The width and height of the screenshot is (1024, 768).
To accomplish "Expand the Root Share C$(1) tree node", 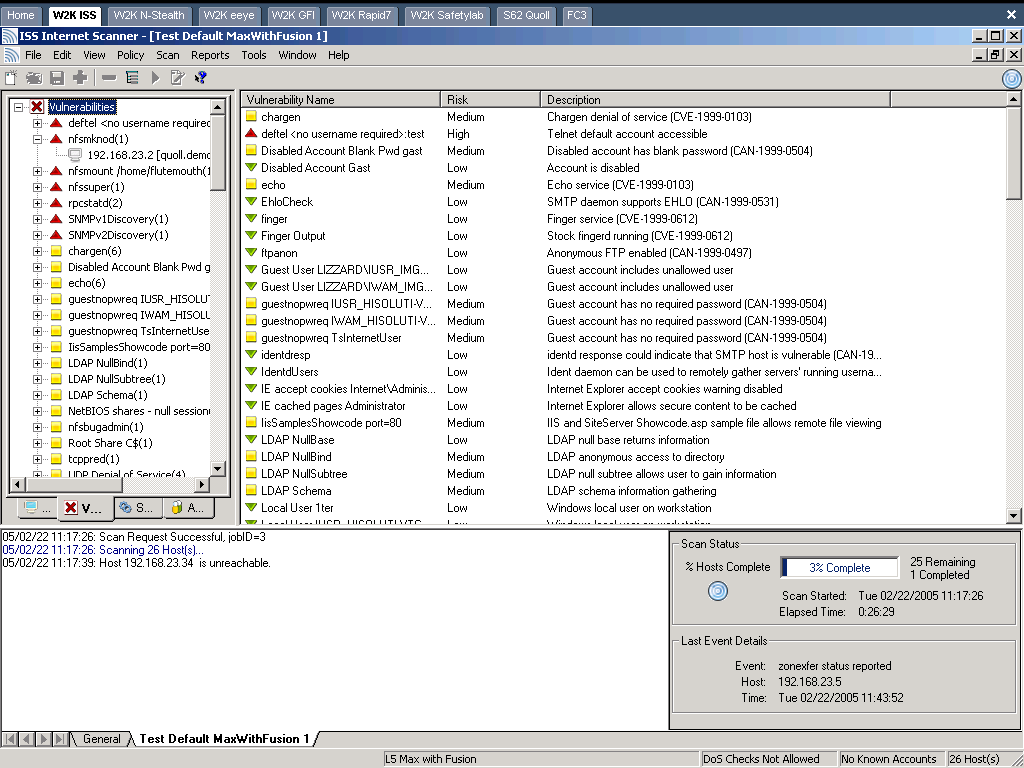I will click(37, 443).
